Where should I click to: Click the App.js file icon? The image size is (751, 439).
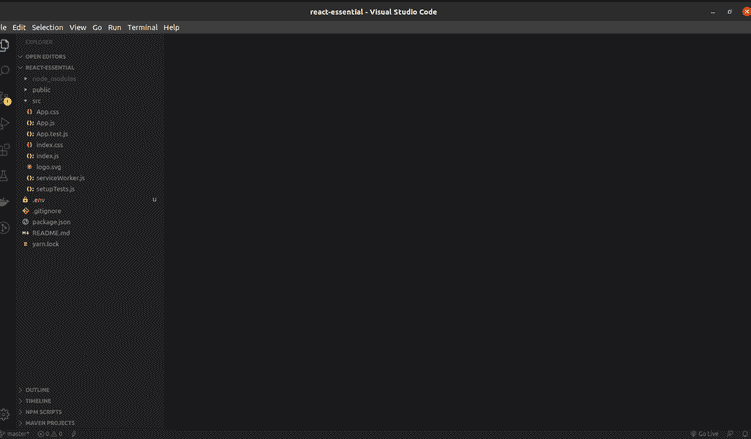[30, 123]
